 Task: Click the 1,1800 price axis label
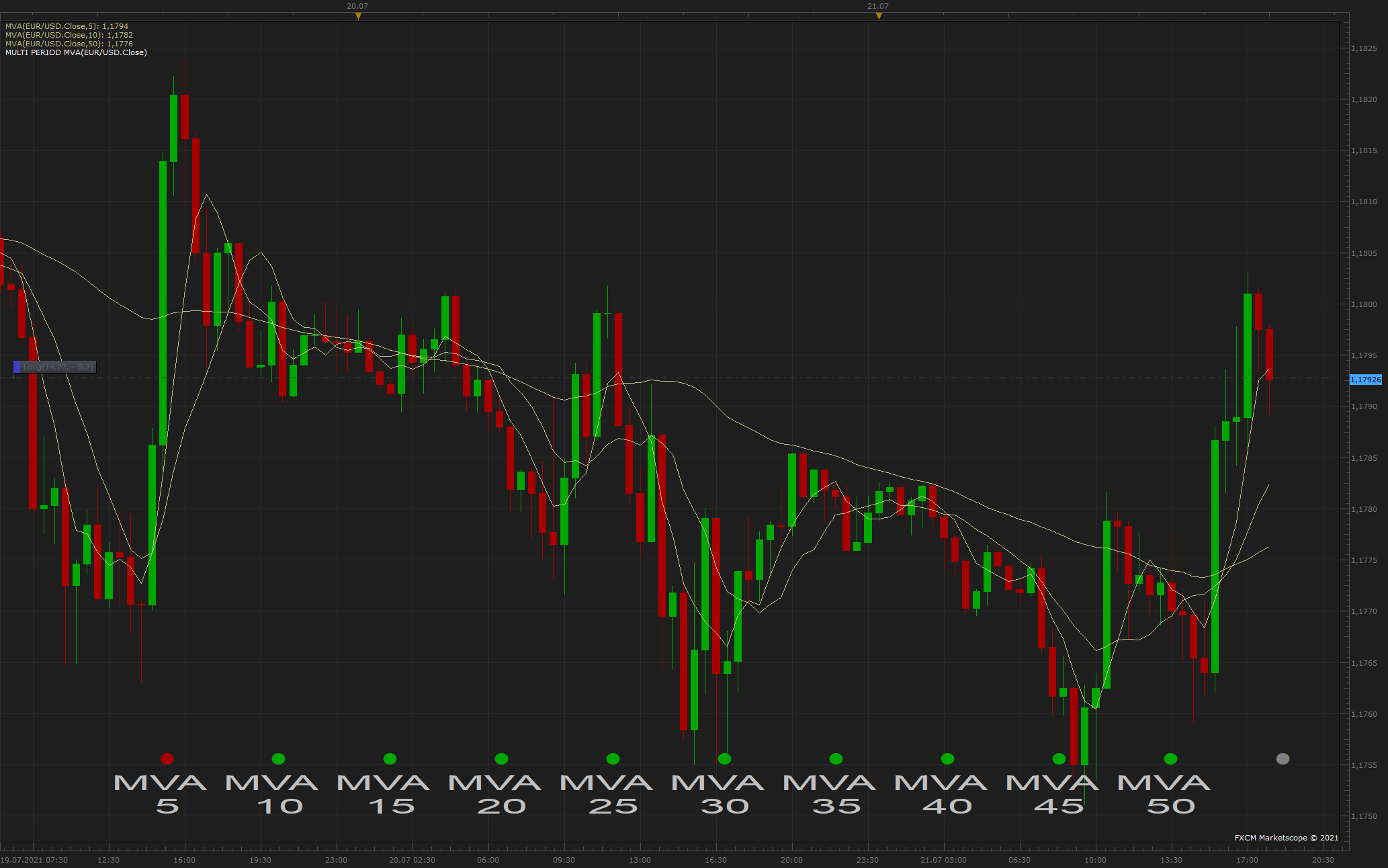(x=1364, y=304)
